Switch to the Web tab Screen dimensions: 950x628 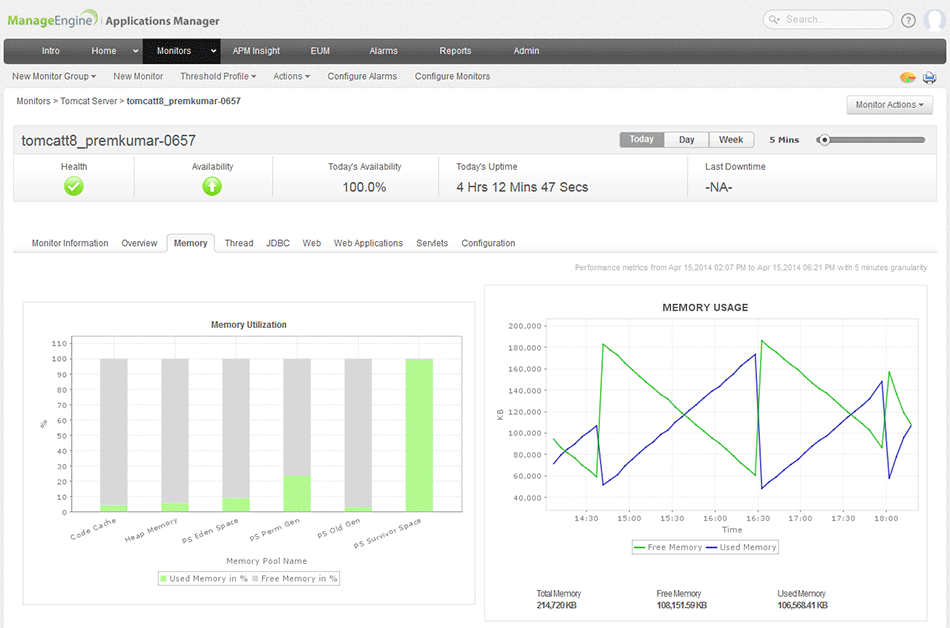[x=311, y=243]
